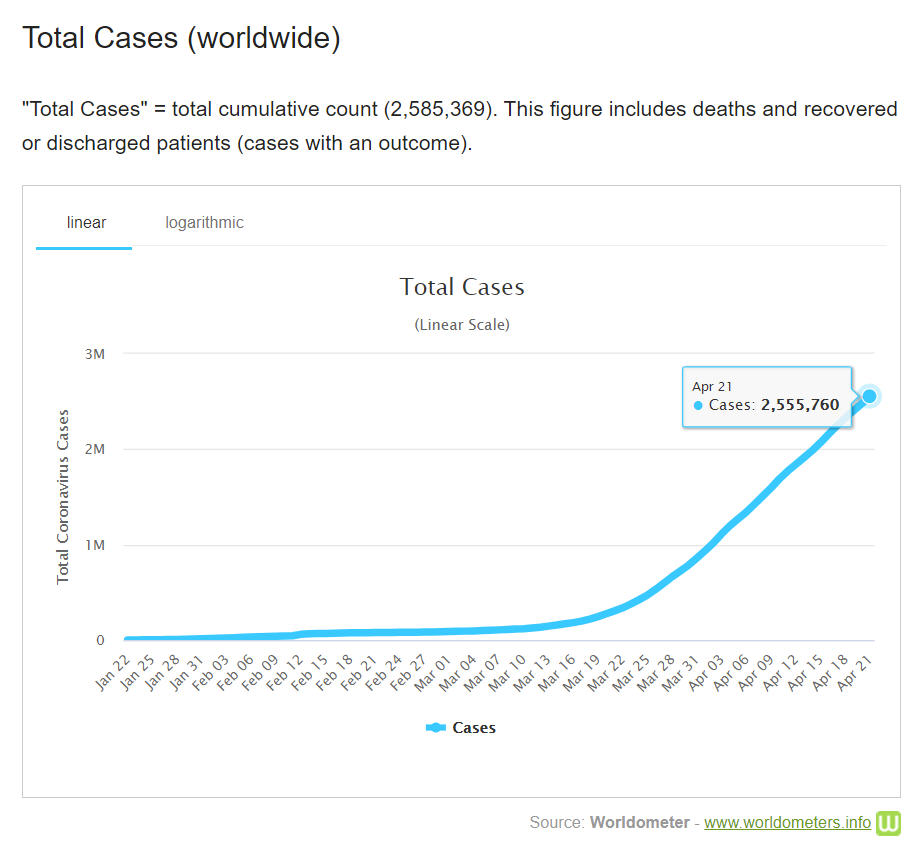Click the 'Total Cases (worldwide)' heading
Viewport: 913px width, 850px height.
click(x=181, y=38)
